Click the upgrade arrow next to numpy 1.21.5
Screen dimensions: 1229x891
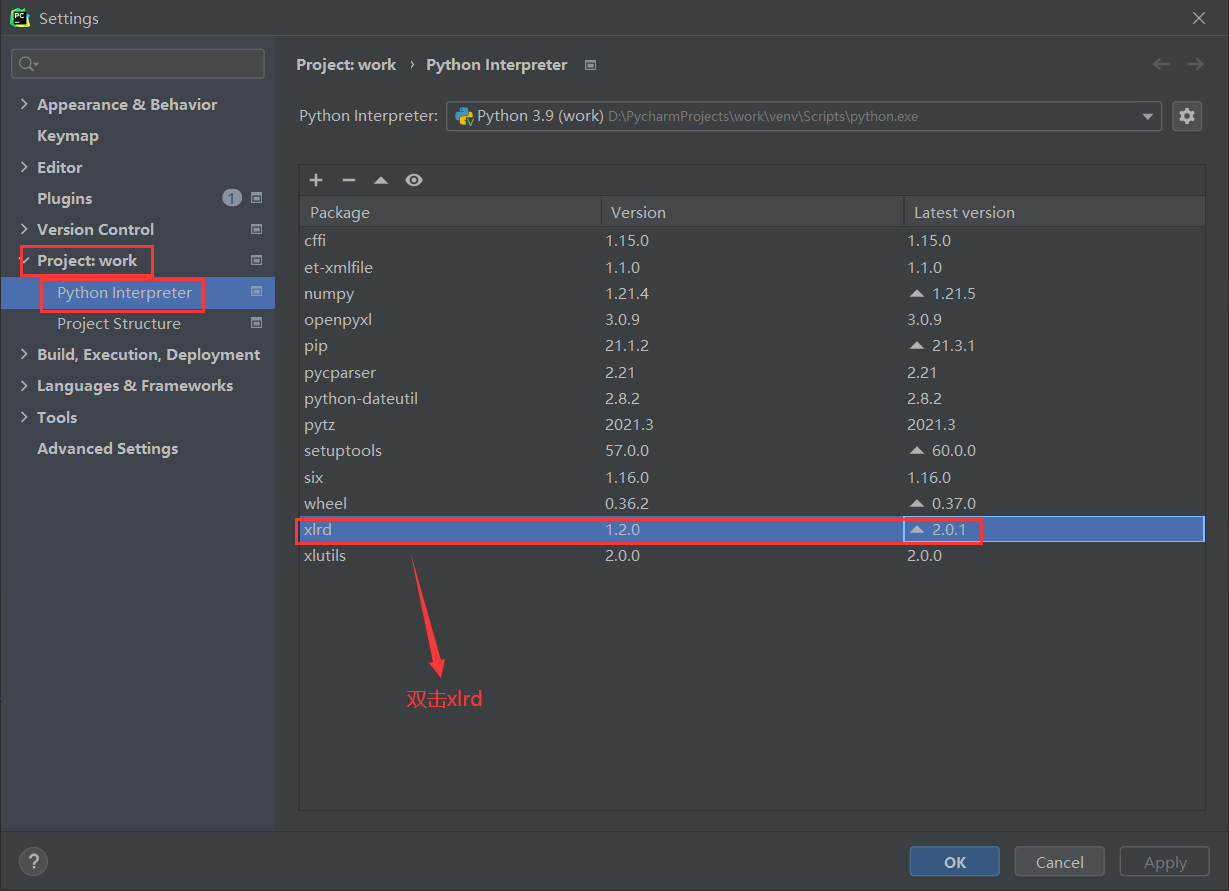point(917,294)
